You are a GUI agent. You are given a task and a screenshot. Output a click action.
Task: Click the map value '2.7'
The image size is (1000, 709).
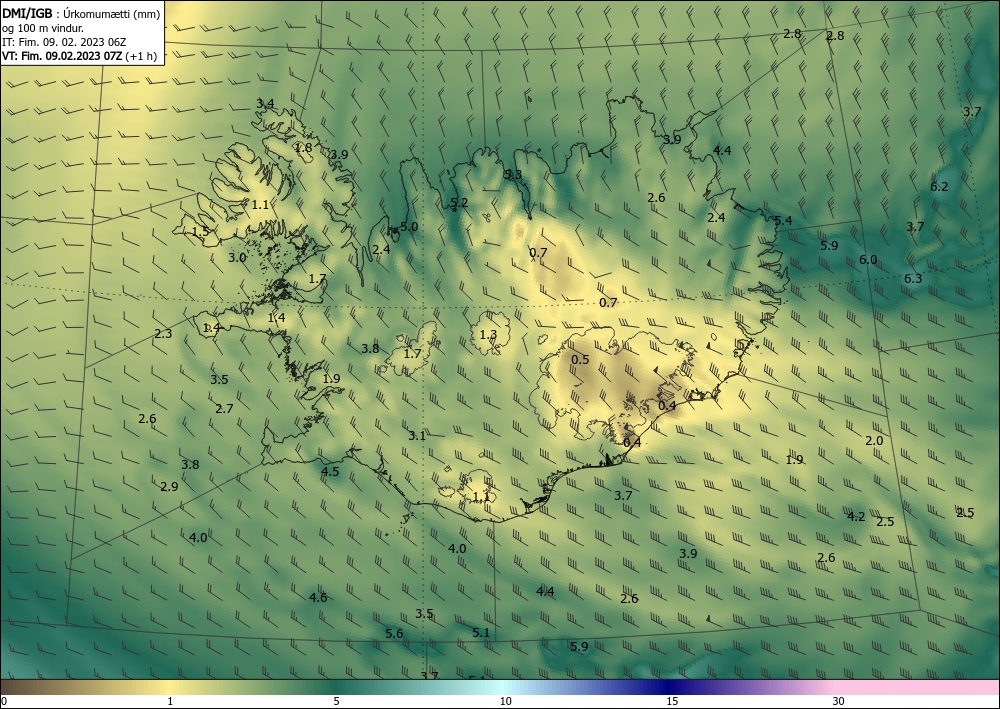point(224,409)
